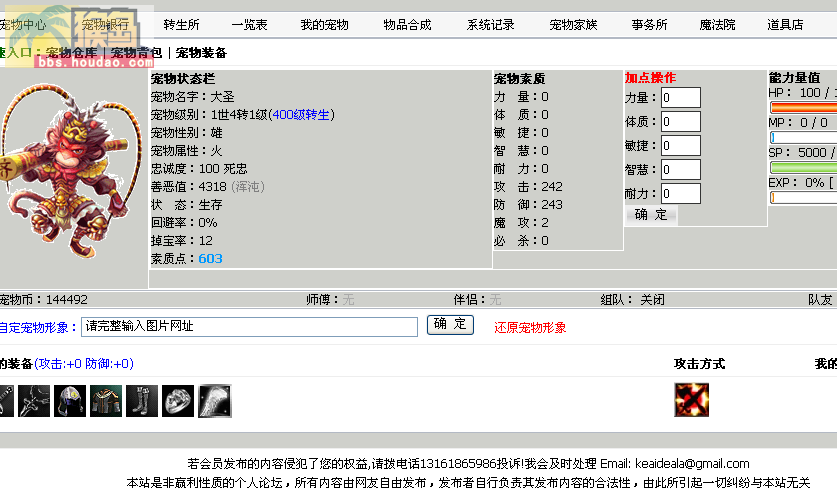Image resolution: width=837 pixels, height=491 pixels.
Task: Open 宠物家族 menu item
Action: click(x=573, y=25)
